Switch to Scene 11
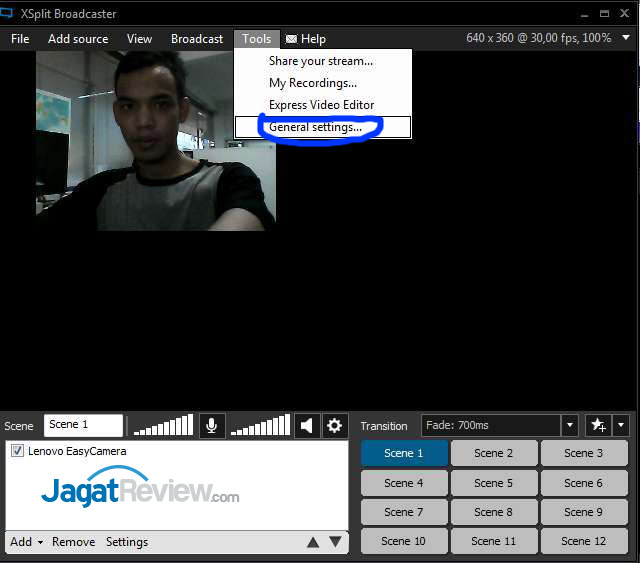640x563 pixels. pyautogui.click(x=494, y=541)
